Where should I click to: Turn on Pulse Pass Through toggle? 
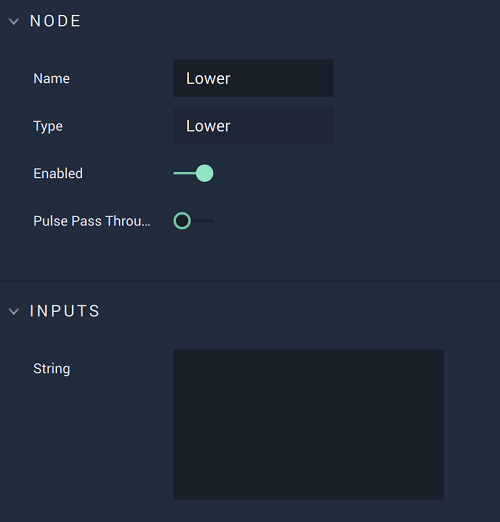coord(193,221)
